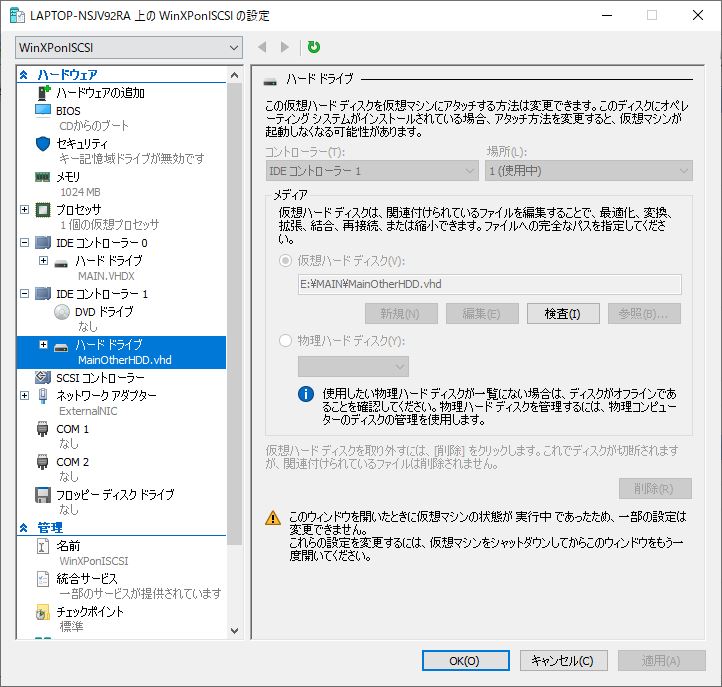Select the ExternalNIC network label
Viewport: 722px width, 687px height.
pyautogui.click(x=88, y=411)
